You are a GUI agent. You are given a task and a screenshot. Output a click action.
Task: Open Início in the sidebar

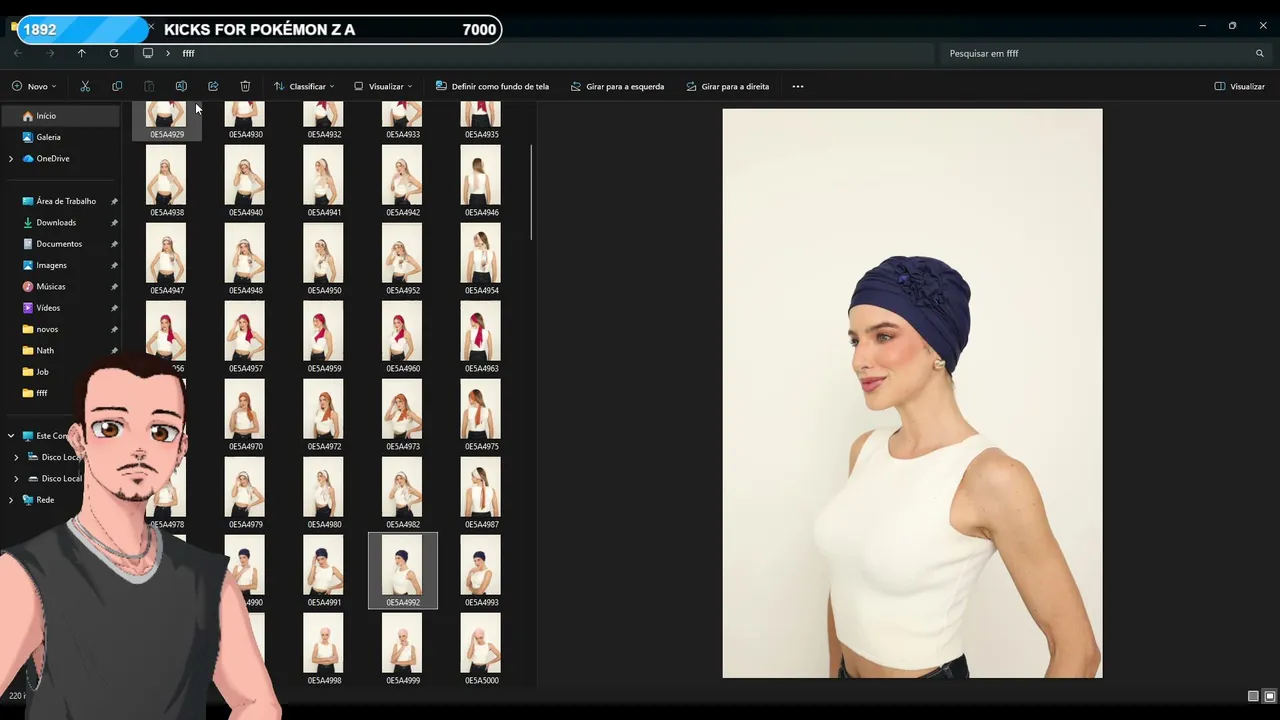(60, 116)
